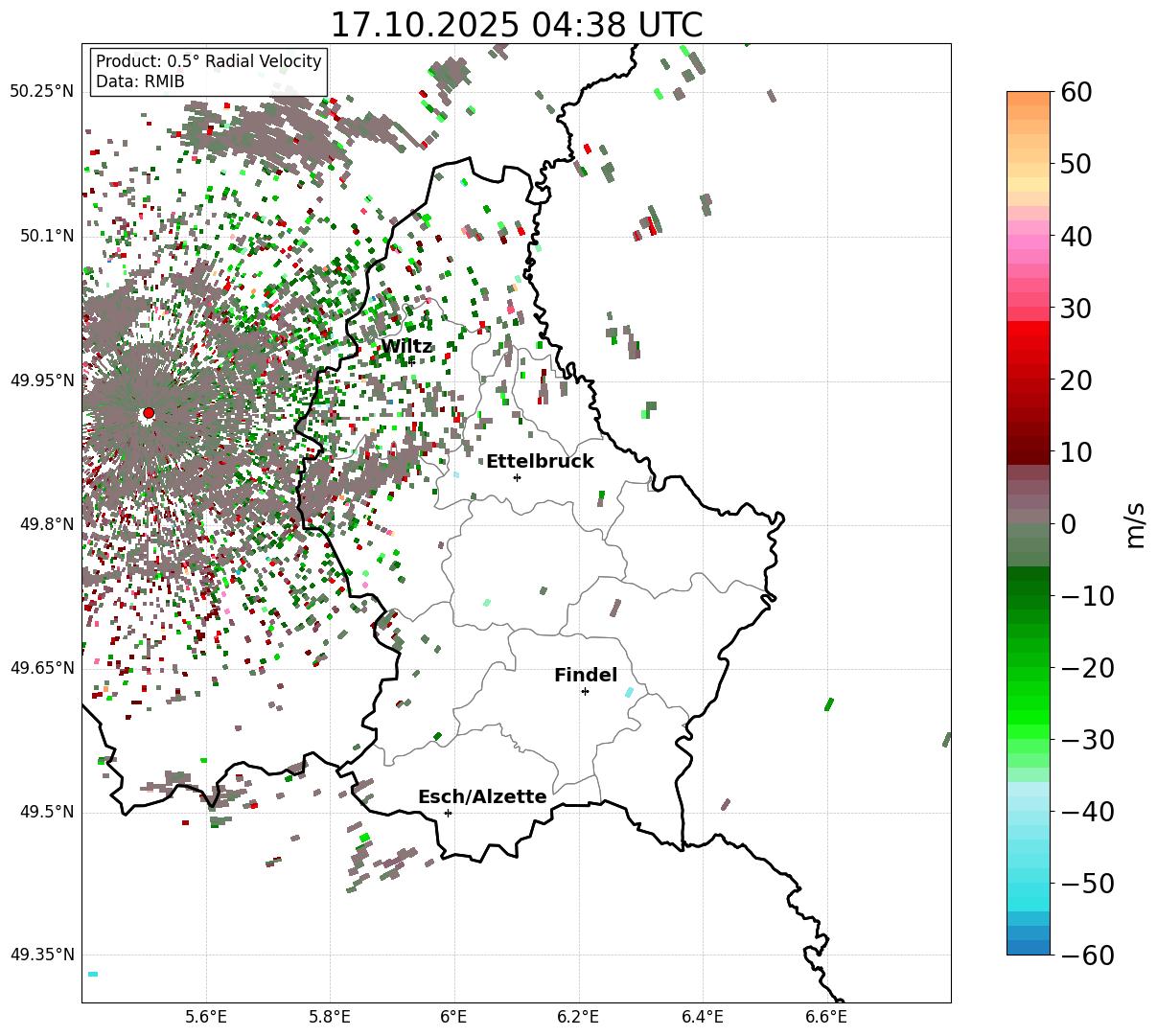Click the Wiltz station cross marker
Image resolution: width=1157 pixels, height=1036 pixels.
(411, 361)
